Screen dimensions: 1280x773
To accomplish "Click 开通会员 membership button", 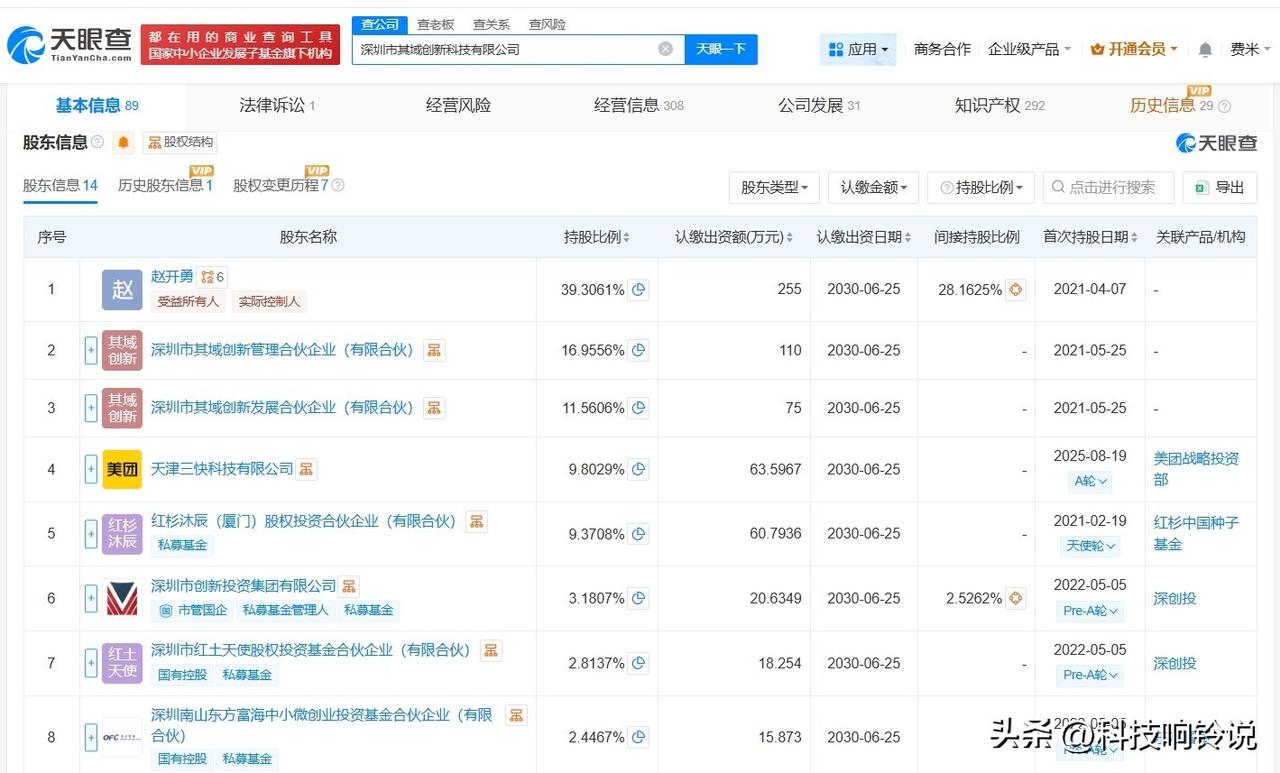I will [1134, 49].
